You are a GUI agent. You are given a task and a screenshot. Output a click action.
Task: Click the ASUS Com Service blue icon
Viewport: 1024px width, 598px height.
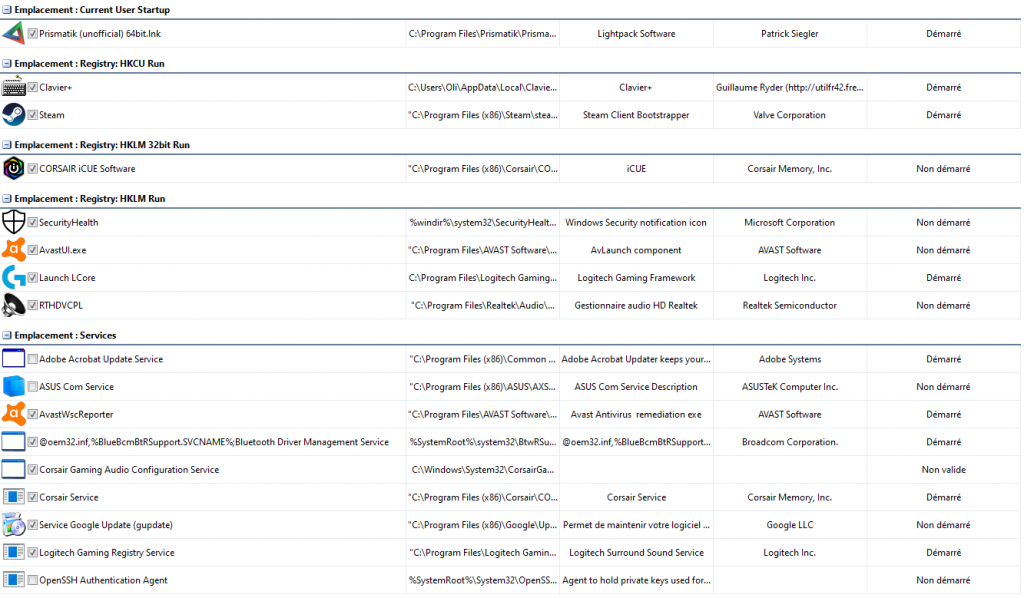[13, 386]
